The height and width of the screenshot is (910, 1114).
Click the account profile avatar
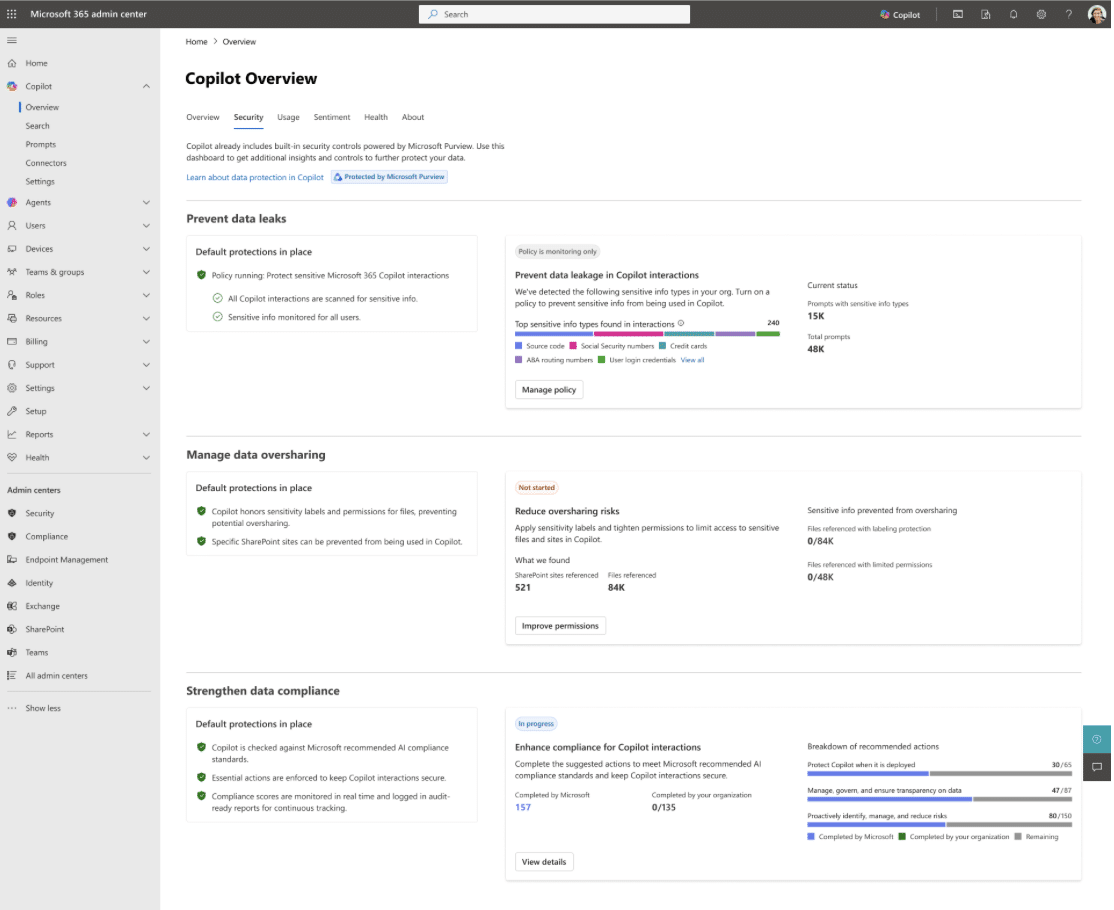click(1095, 14)
